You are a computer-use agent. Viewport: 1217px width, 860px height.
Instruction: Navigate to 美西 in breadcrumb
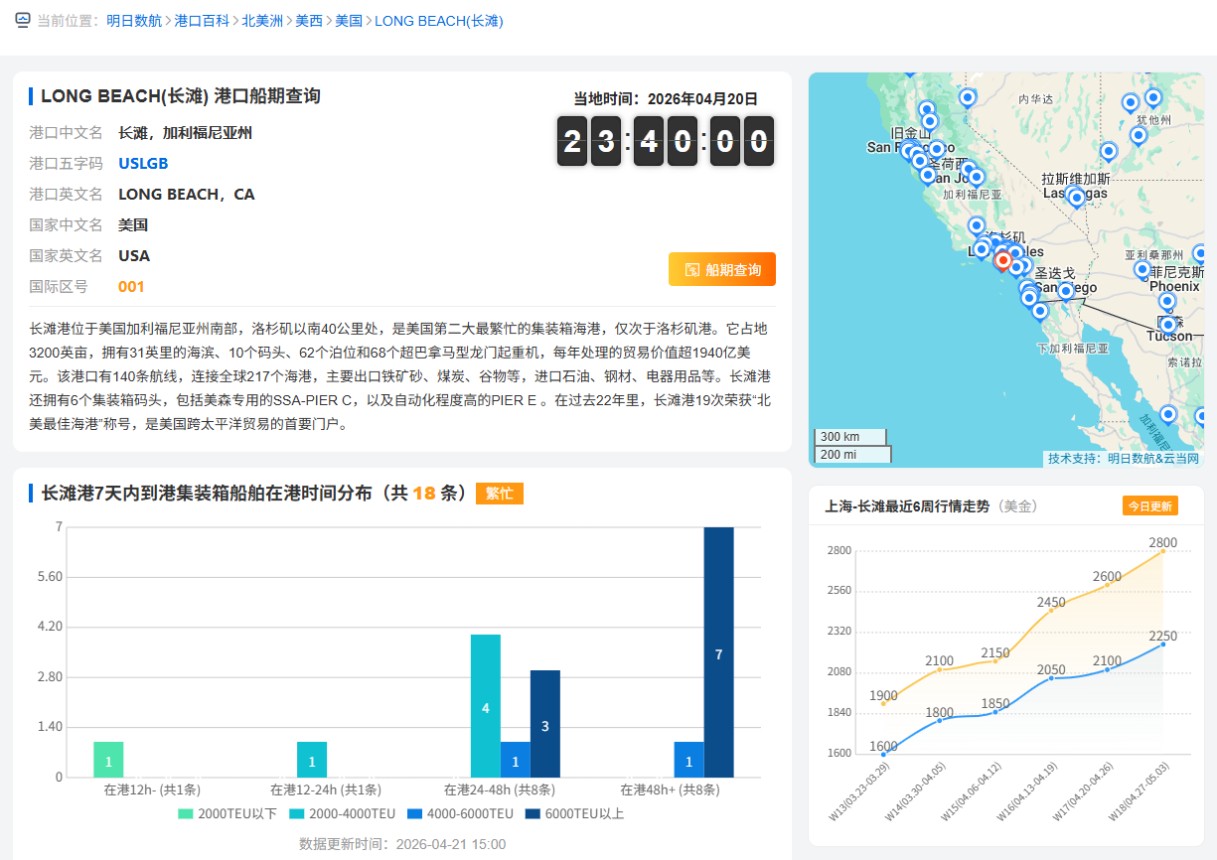coord(309,21)
